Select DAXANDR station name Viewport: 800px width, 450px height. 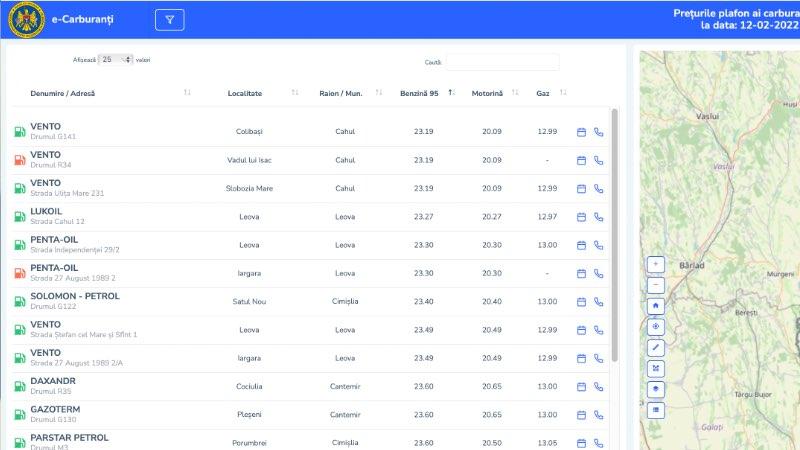point(53,381)
